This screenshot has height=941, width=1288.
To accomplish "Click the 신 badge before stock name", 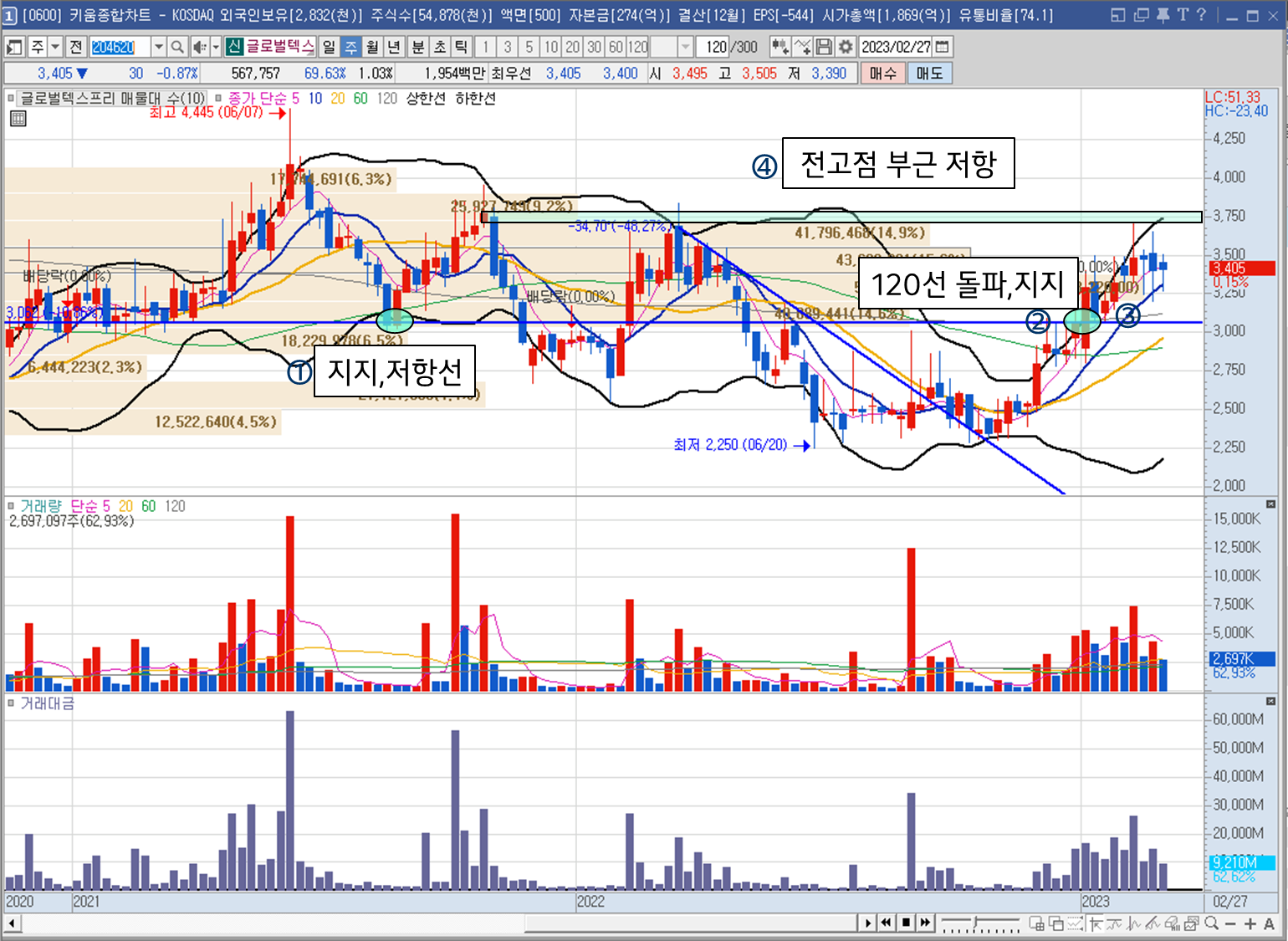I will click(233, 47).
